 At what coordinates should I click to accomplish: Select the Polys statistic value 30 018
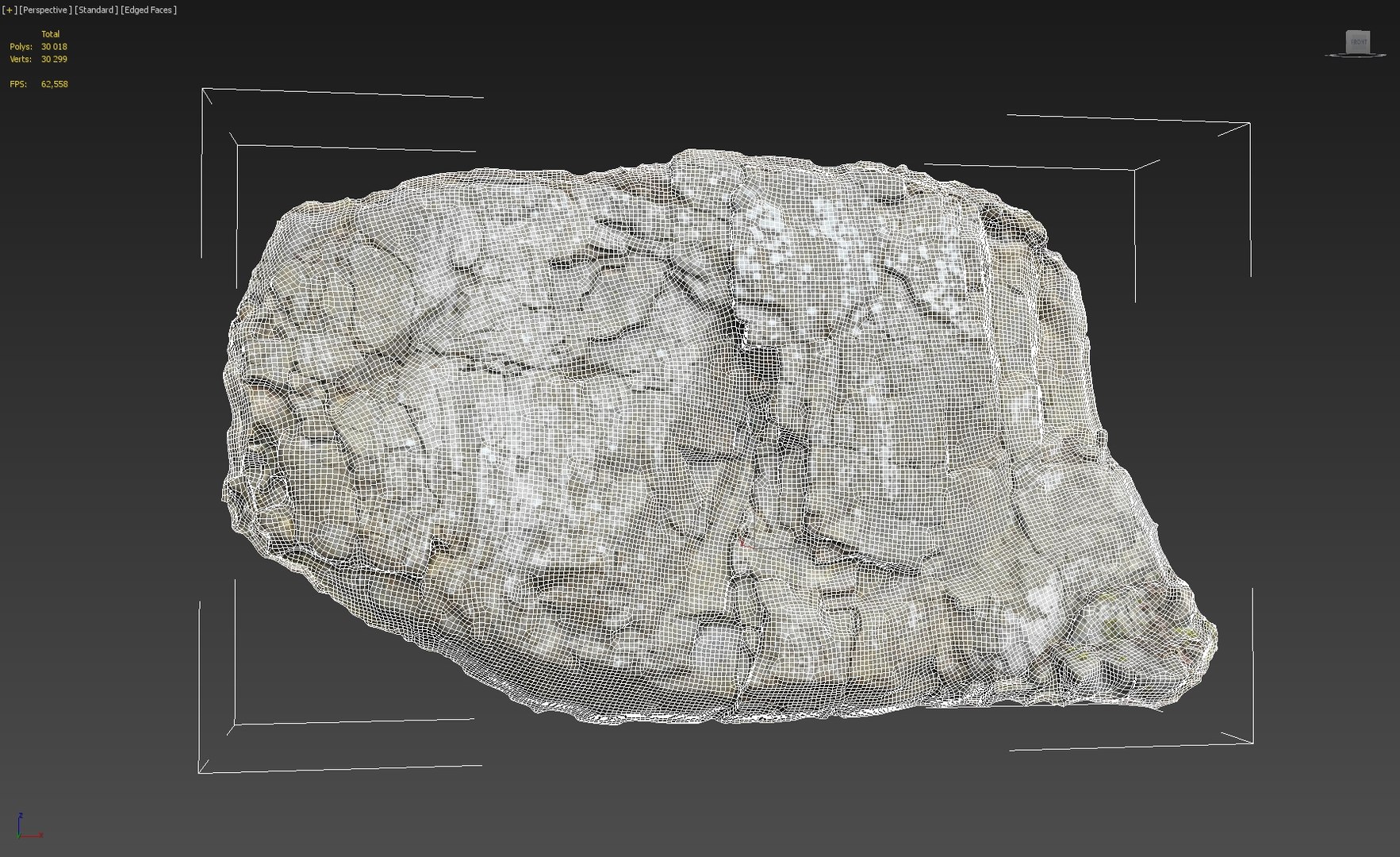pyautogui.click(x=54, y=47)
